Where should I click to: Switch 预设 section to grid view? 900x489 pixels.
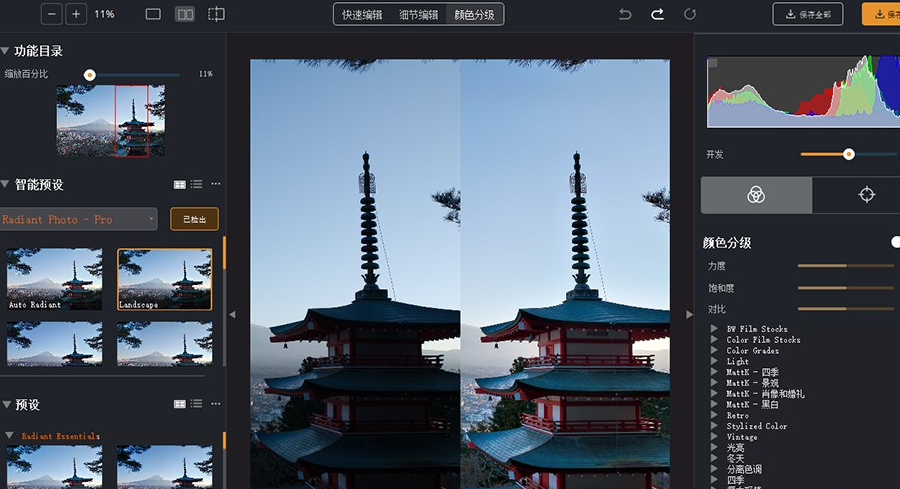coord(180,404)
